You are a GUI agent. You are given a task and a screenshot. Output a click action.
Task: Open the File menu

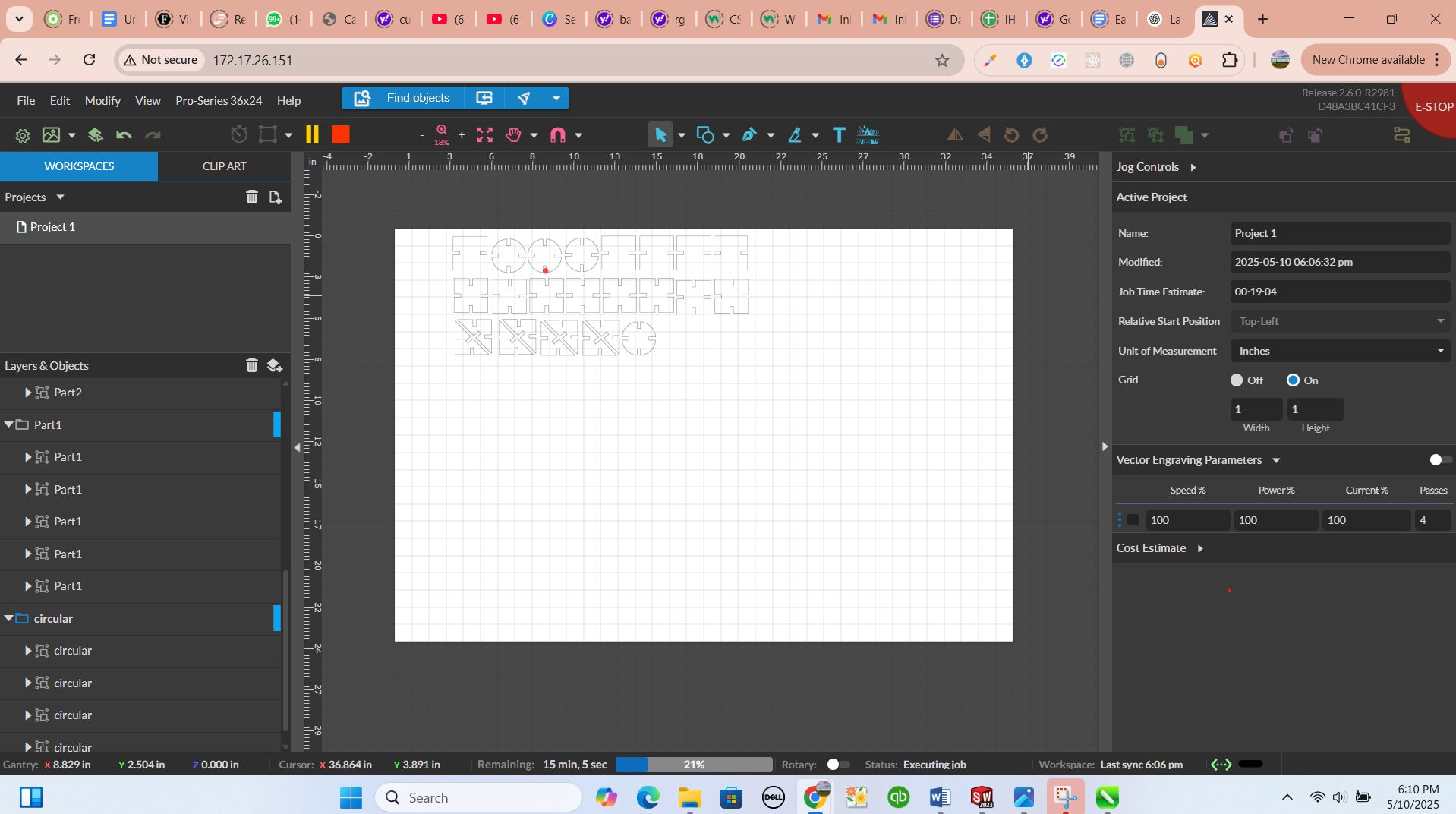[x=26, y=100]
